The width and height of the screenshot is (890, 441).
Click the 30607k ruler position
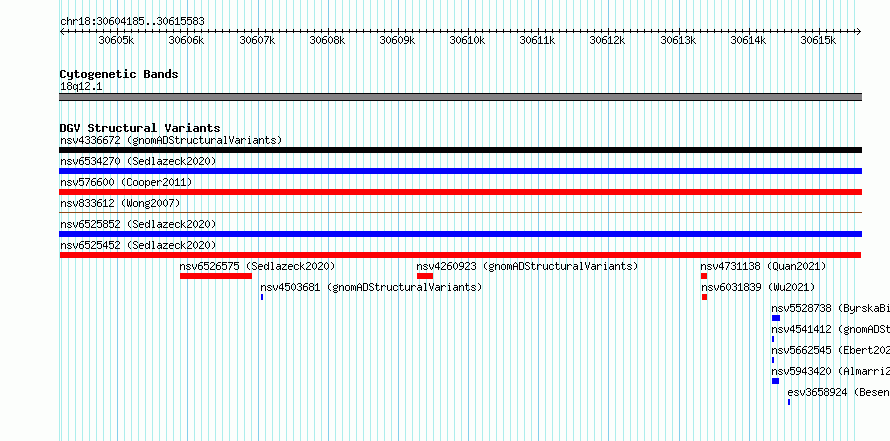[257, 40]
